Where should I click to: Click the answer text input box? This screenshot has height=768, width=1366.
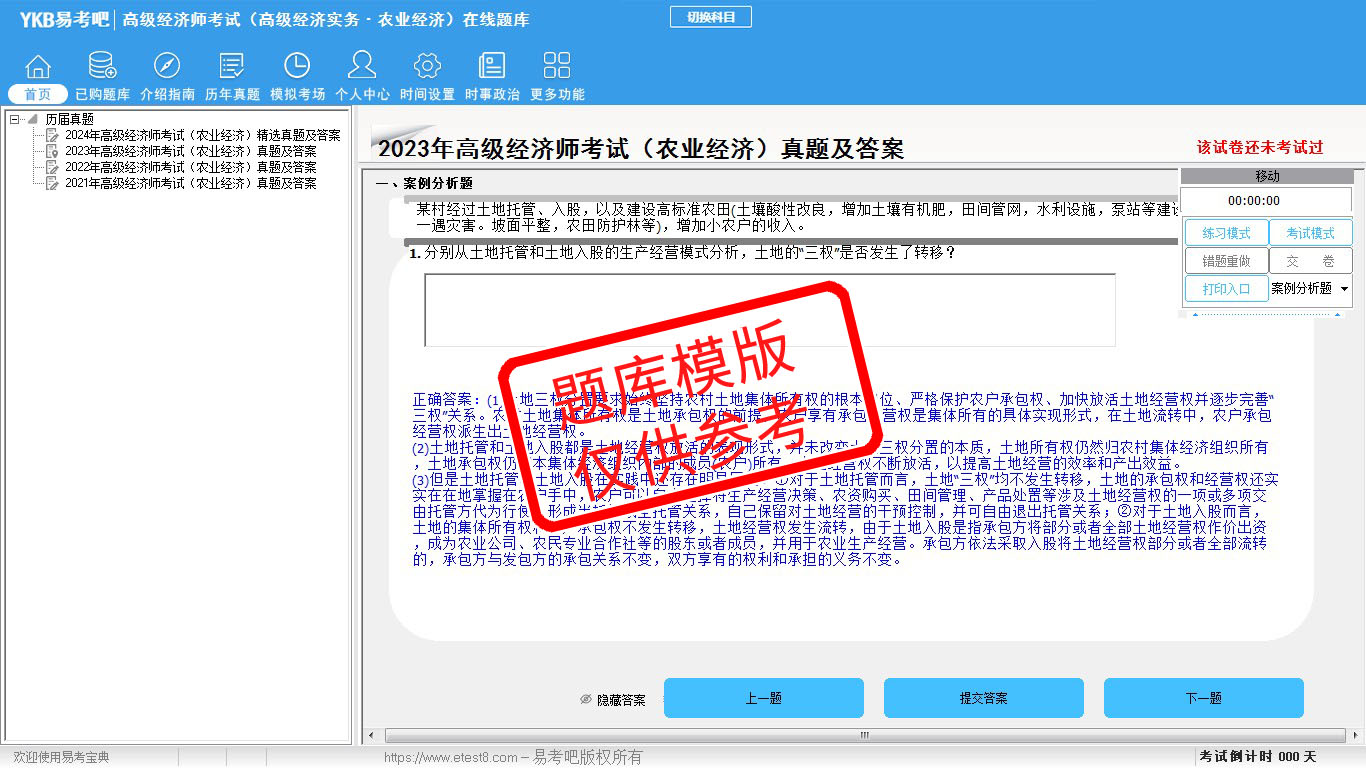tap(769, 310)
